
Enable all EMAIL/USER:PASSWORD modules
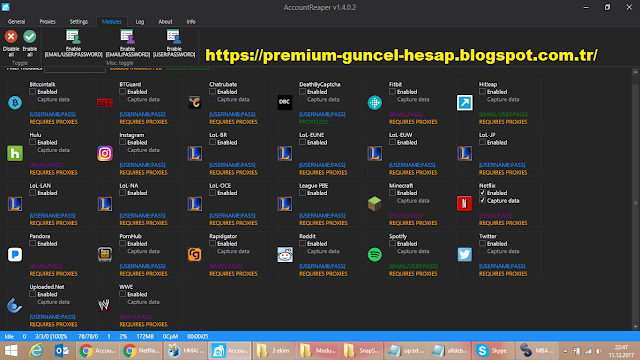pos(73,43)
